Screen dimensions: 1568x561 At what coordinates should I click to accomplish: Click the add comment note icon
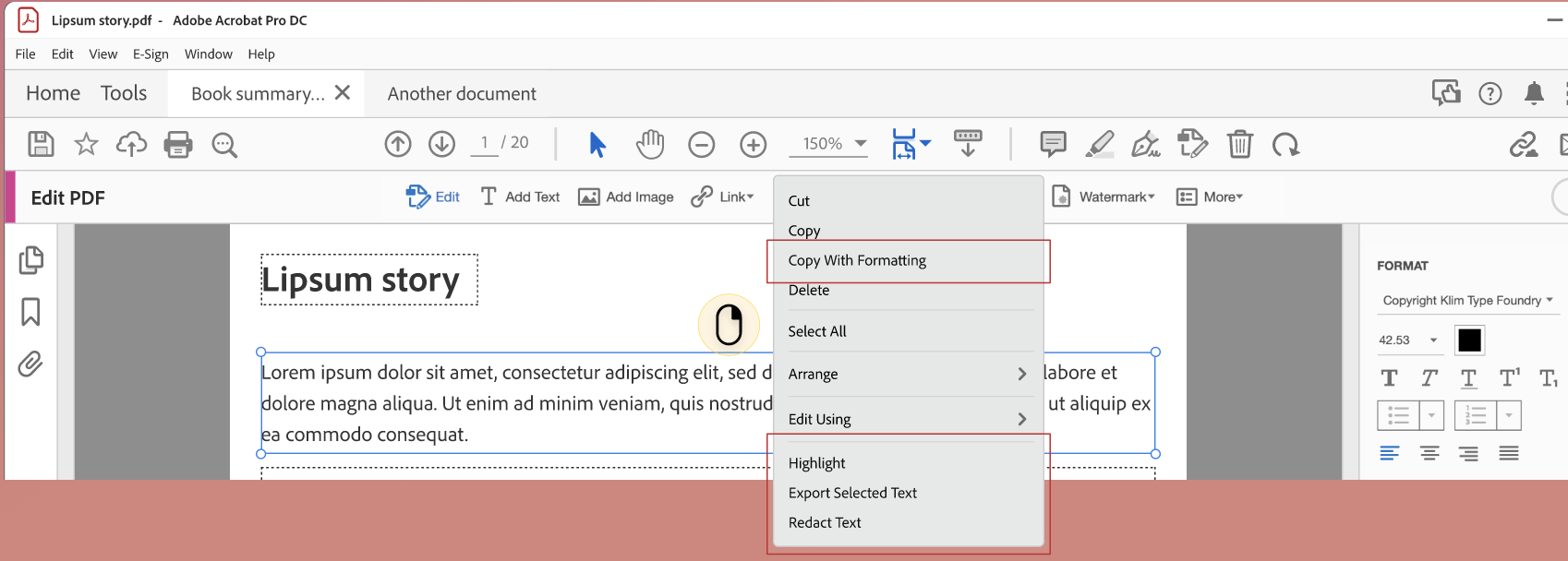click(1053, 144)
